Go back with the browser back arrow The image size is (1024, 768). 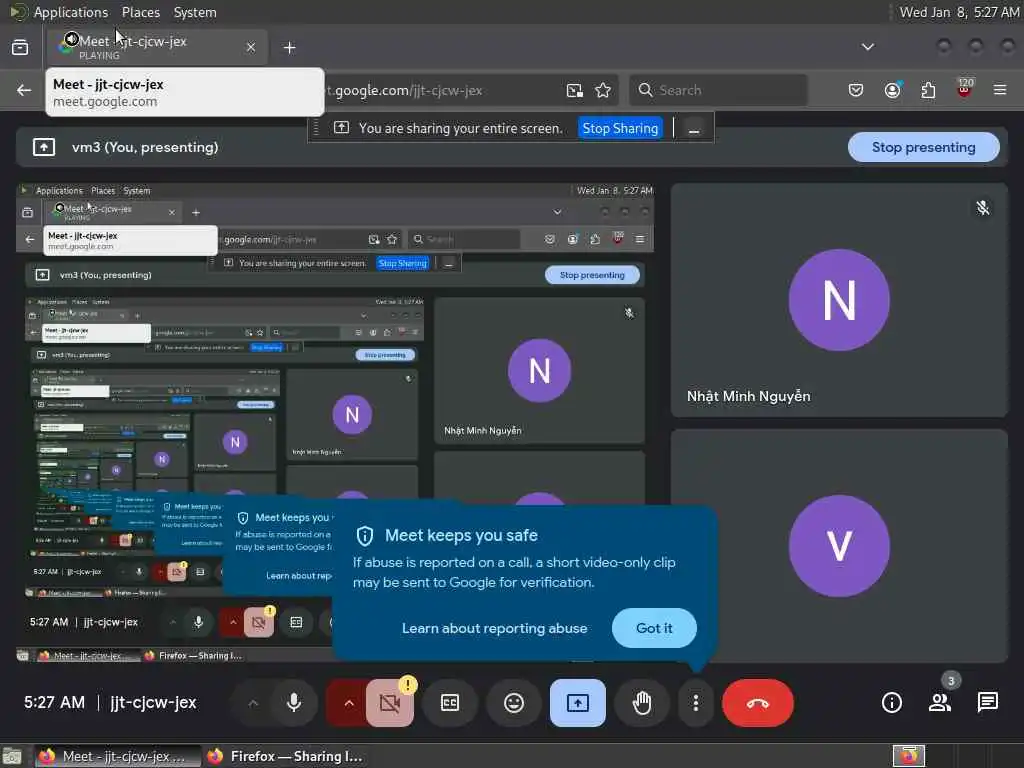[24, 90]
